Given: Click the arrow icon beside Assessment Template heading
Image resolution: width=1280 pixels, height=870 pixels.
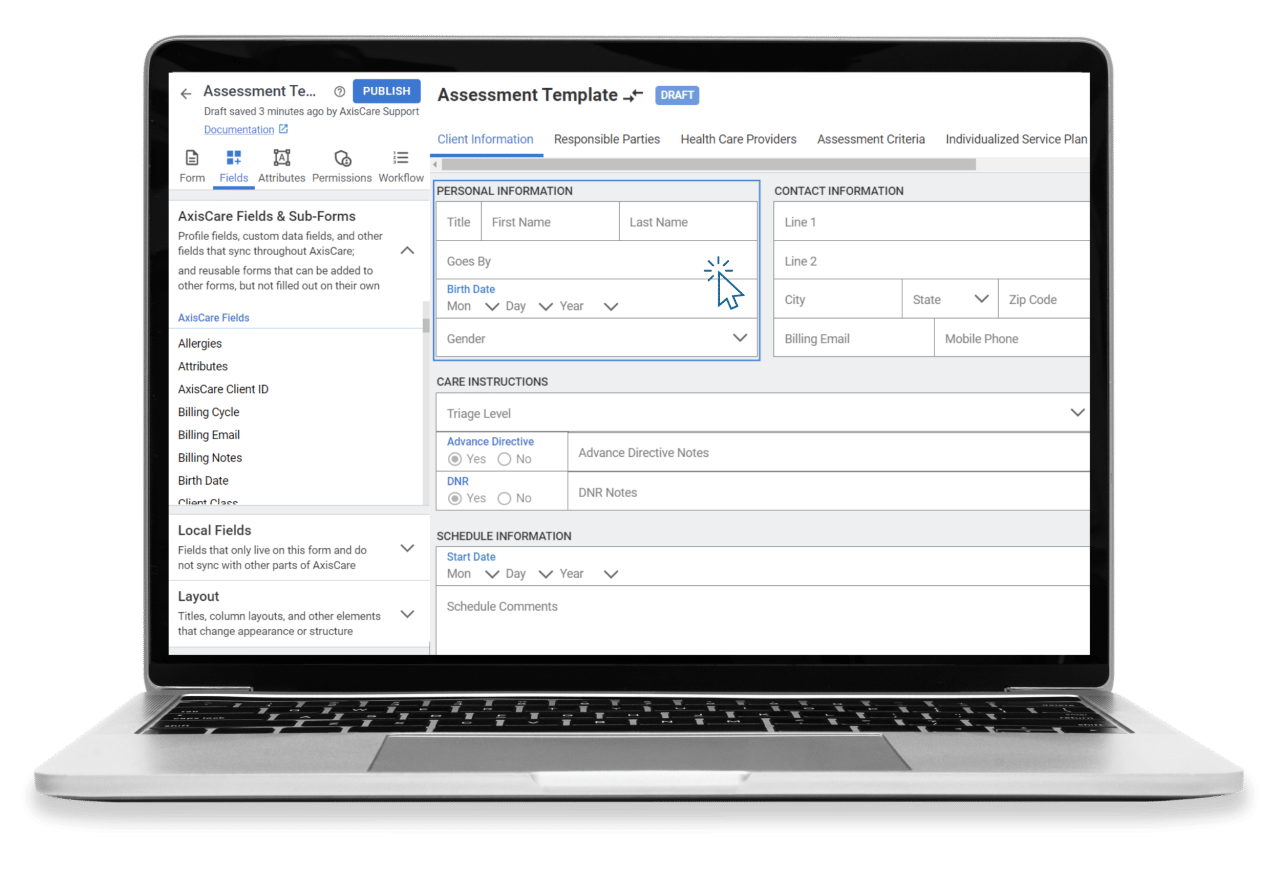Looking at the screenshot, I should (632, 94).
